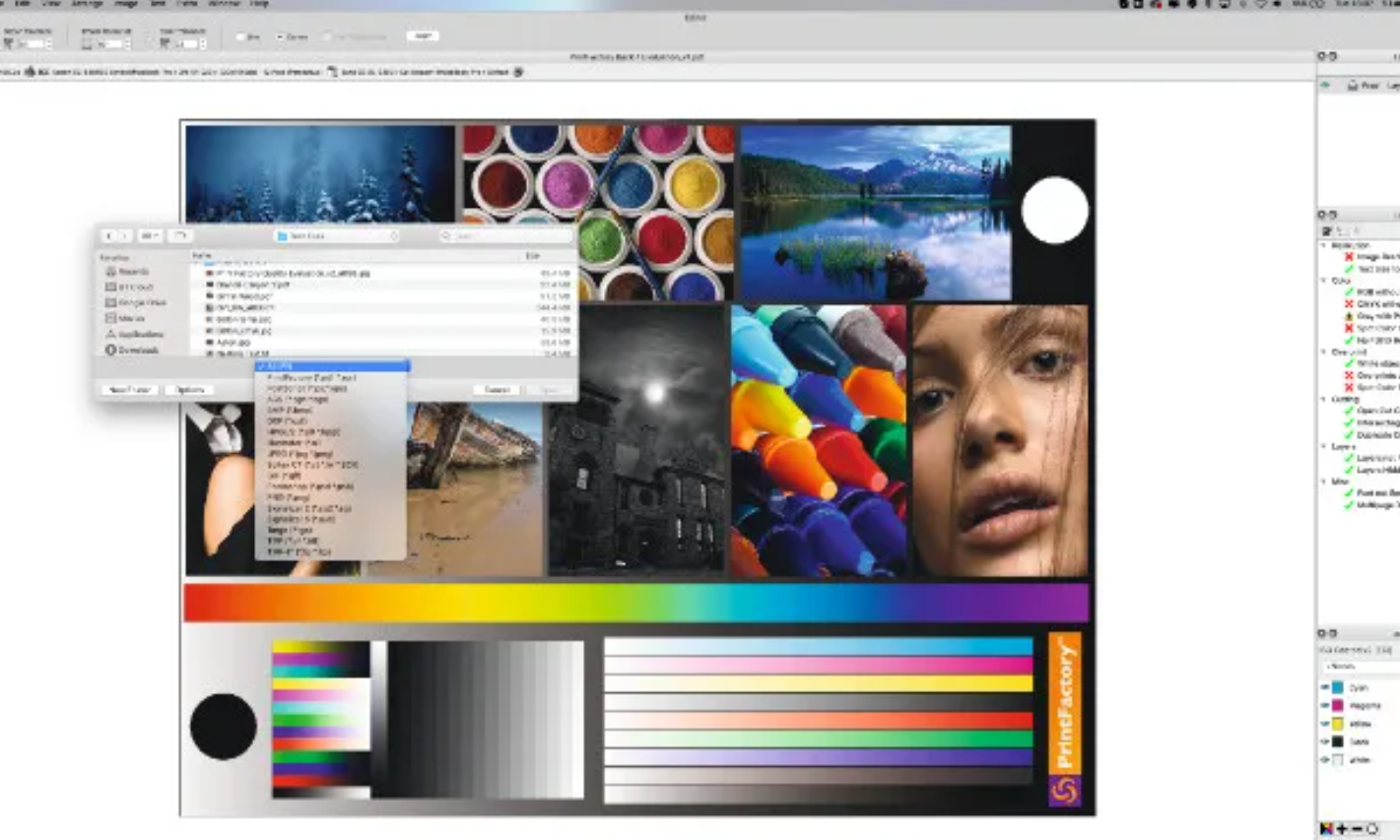Select Downloads in the dialog sidebar
The image size is (1400, 840).
pyautogui.click(x=131, y=351)
